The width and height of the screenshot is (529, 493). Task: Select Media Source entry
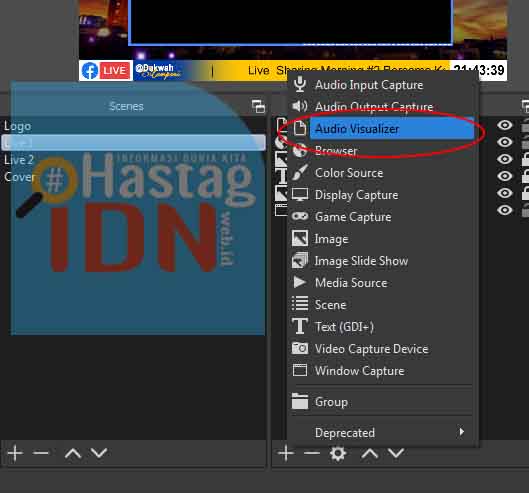(x=351, y=283)
